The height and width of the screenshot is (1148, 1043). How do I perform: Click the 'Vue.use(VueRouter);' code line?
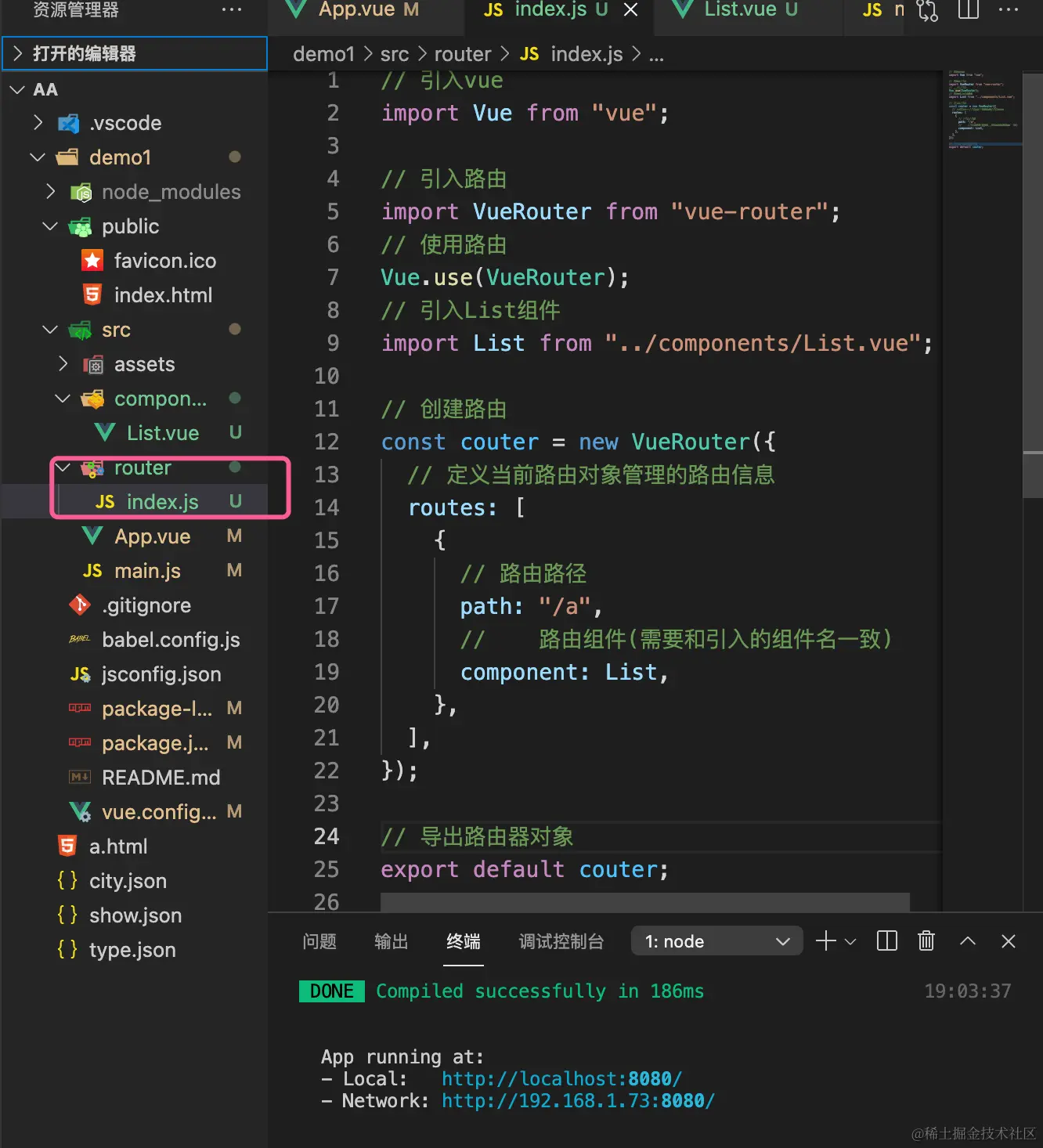[504, 277]
